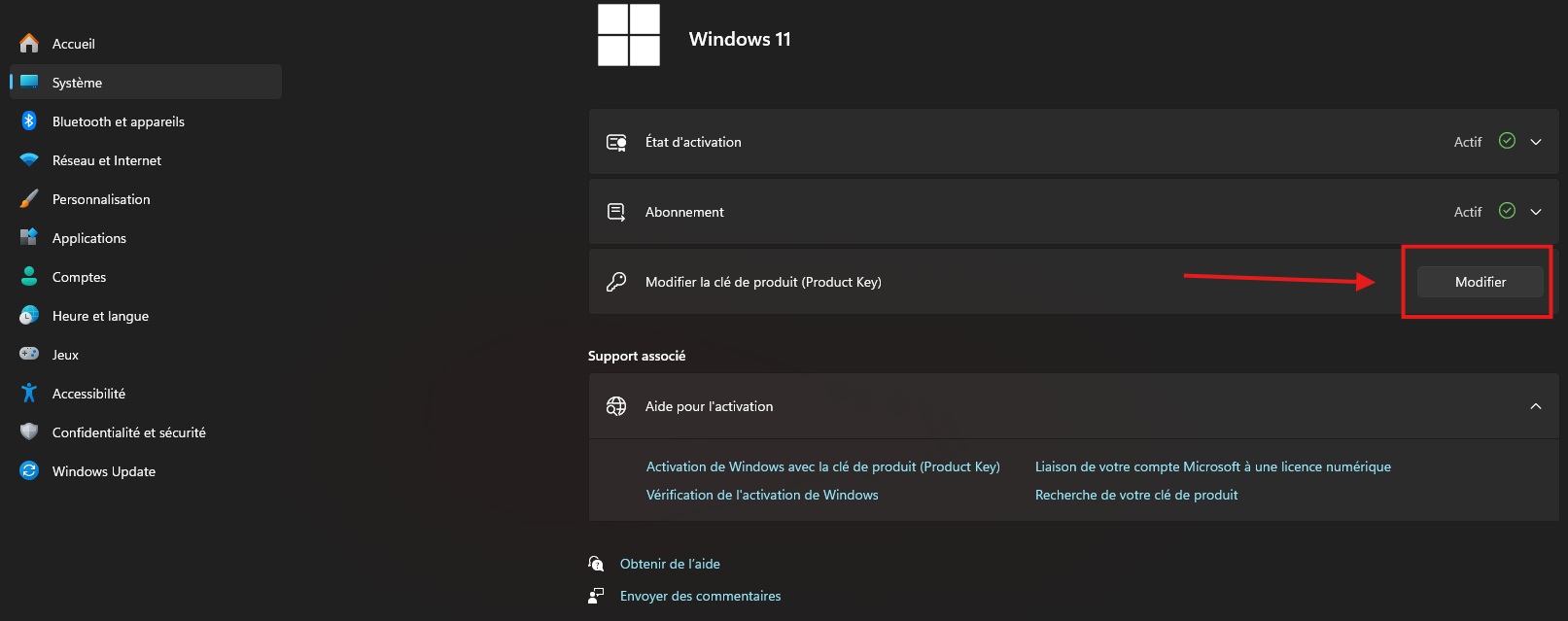Click the Aide pour l'activation label
The width and height of the screenshot is (1568, 621).
pos(709,406)
